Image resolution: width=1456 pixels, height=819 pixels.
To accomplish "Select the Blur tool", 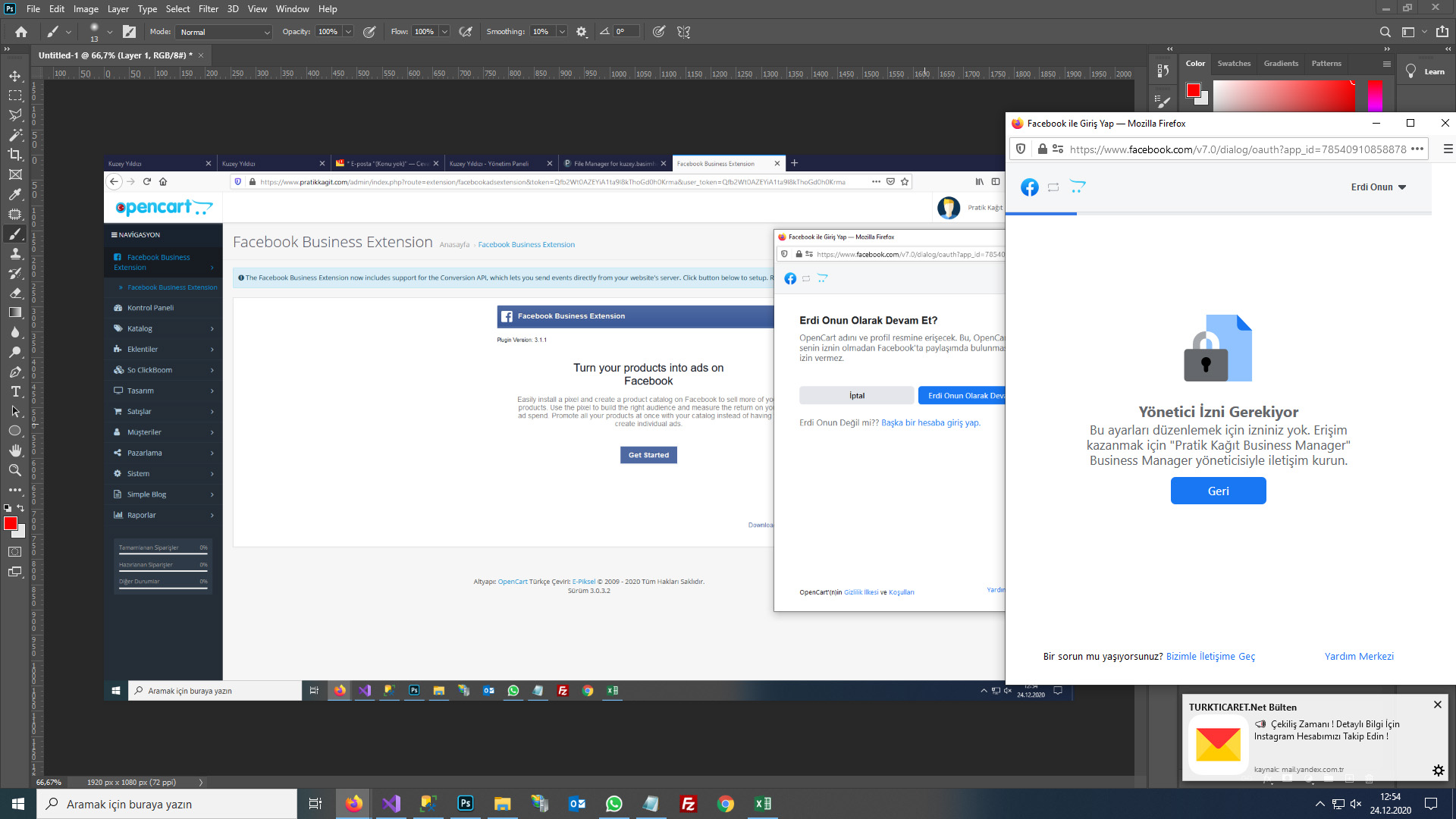I will coord(15,332).
